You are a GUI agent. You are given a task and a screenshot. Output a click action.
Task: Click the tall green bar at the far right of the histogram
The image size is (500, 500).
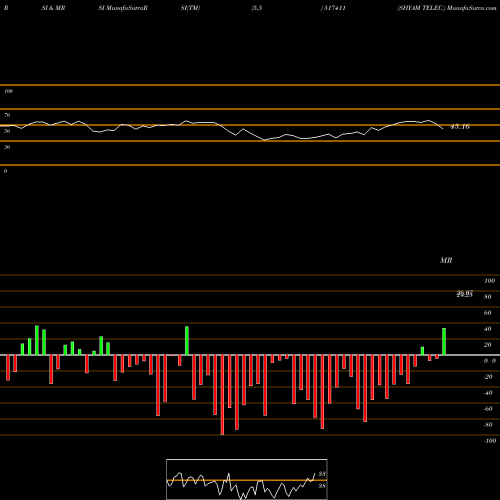tap(444, 342)
